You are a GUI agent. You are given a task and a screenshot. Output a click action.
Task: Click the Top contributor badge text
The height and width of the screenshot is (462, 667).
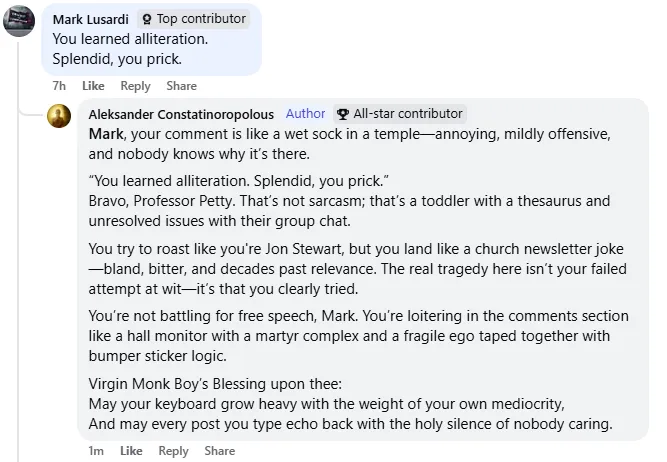pos(200,19)
